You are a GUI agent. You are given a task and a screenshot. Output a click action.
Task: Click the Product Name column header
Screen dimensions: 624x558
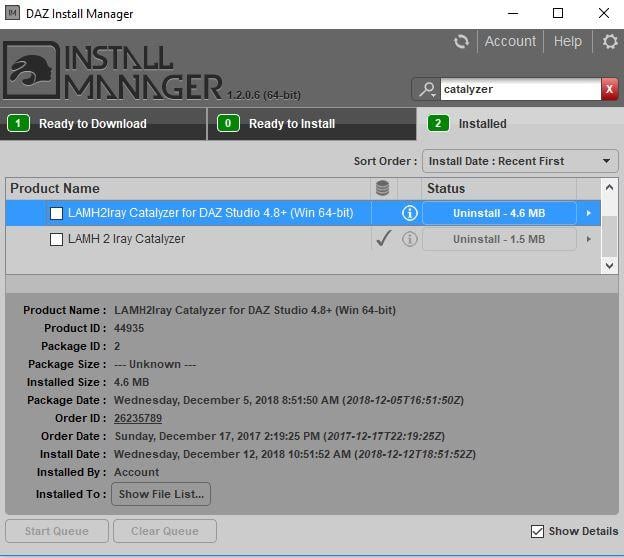coord(188,188)
